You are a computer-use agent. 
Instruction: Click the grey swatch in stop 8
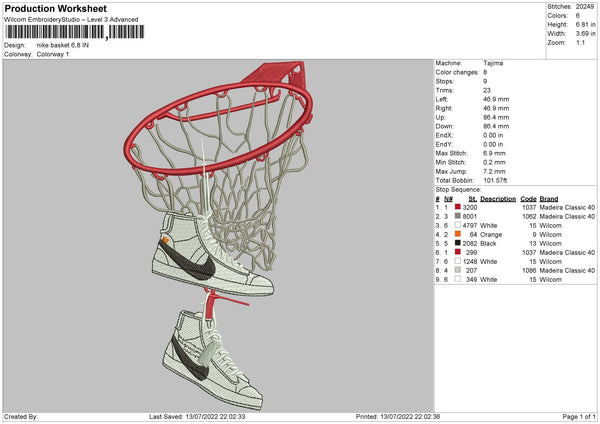pyautogui.click(x=458, y=270)
